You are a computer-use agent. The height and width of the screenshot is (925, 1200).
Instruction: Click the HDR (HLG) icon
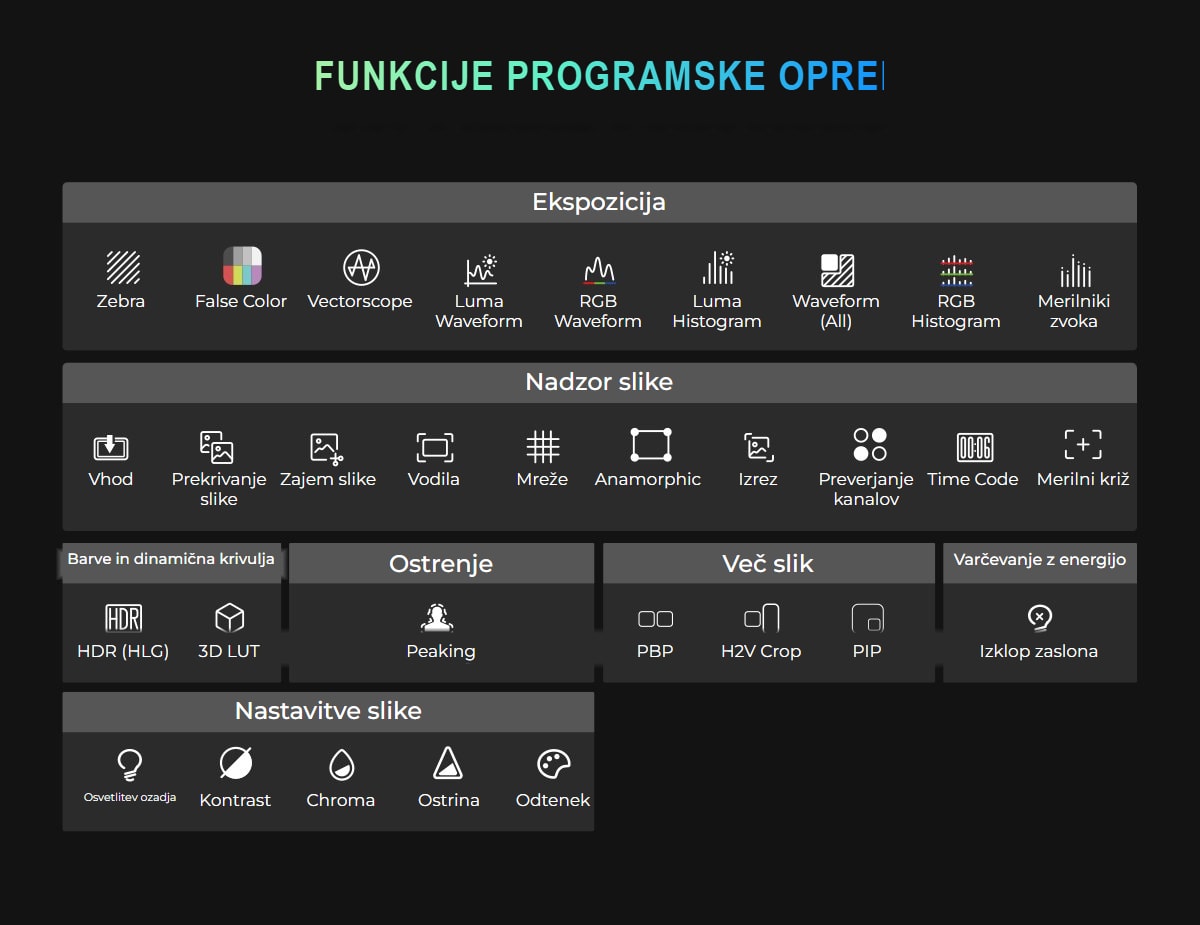tap(124, 618)
